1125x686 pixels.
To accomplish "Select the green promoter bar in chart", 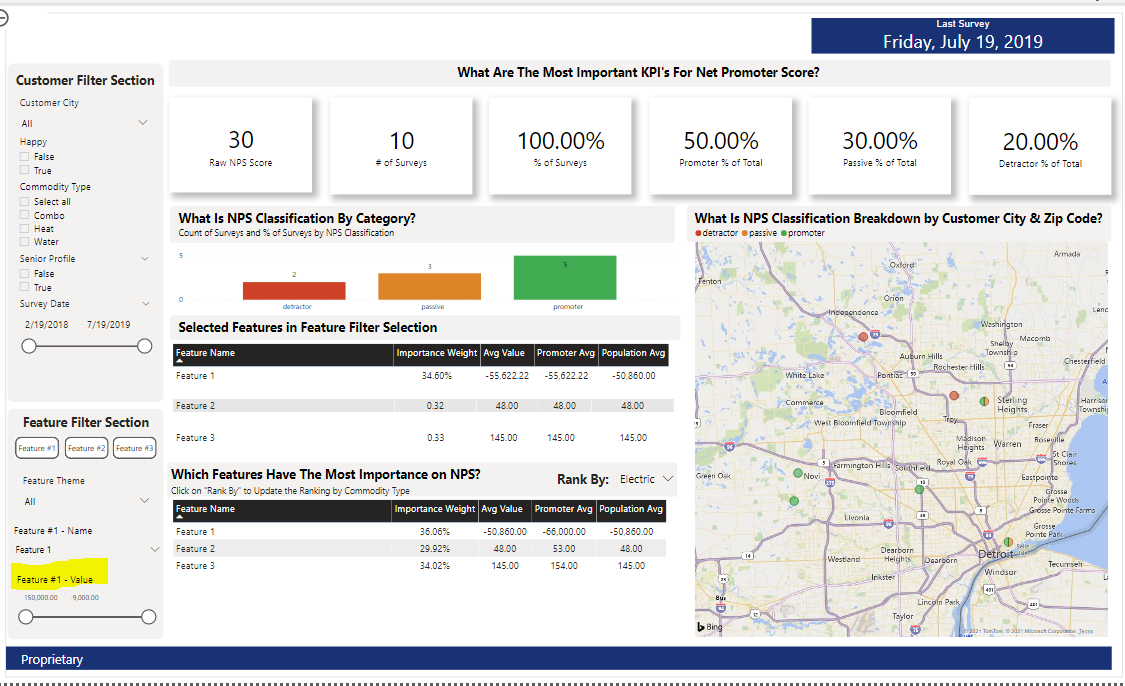I will point(565,278).
